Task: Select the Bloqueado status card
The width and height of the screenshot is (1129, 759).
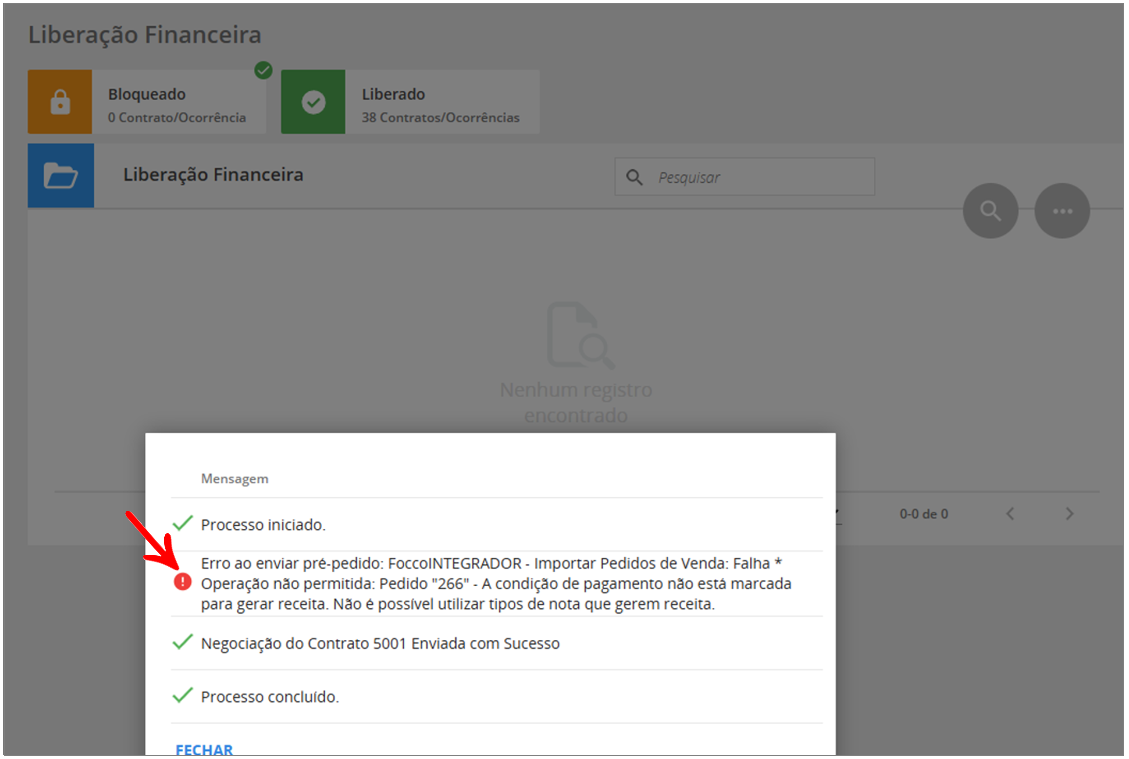Action: tap(147, 102)
